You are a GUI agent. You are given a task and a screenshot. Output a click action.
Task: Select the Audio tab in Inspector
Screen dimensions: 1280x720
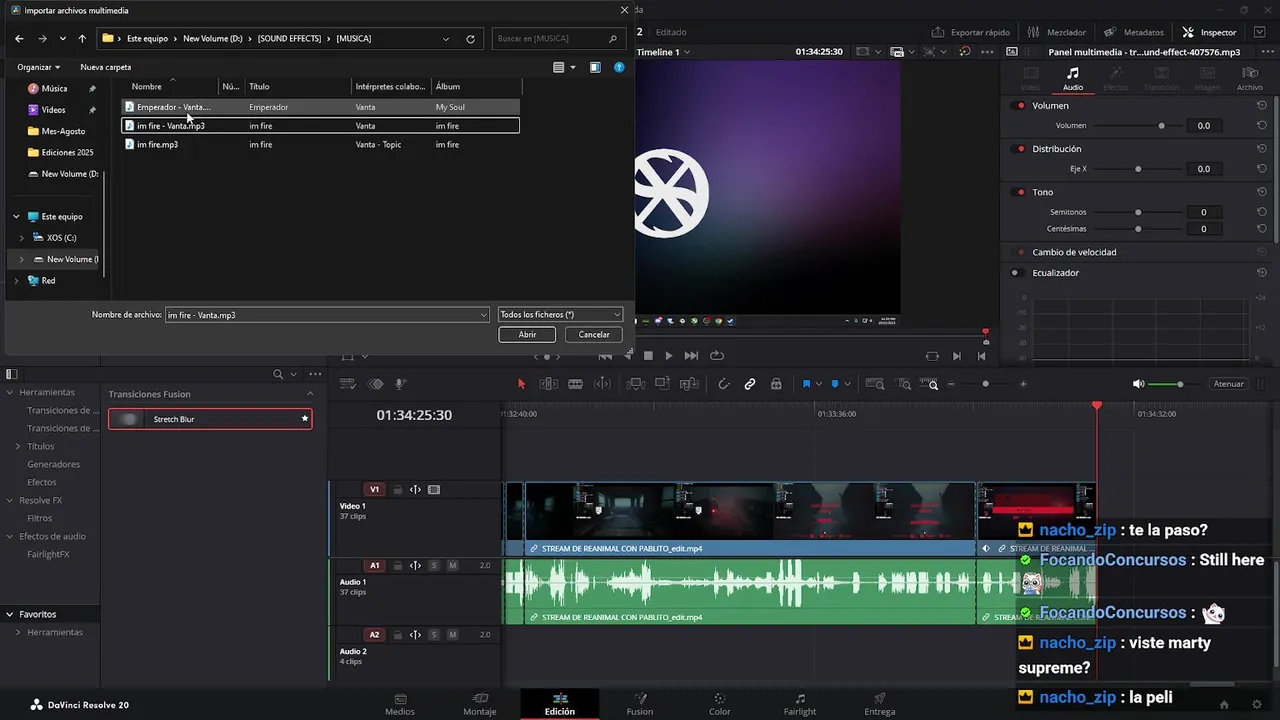1072,79
